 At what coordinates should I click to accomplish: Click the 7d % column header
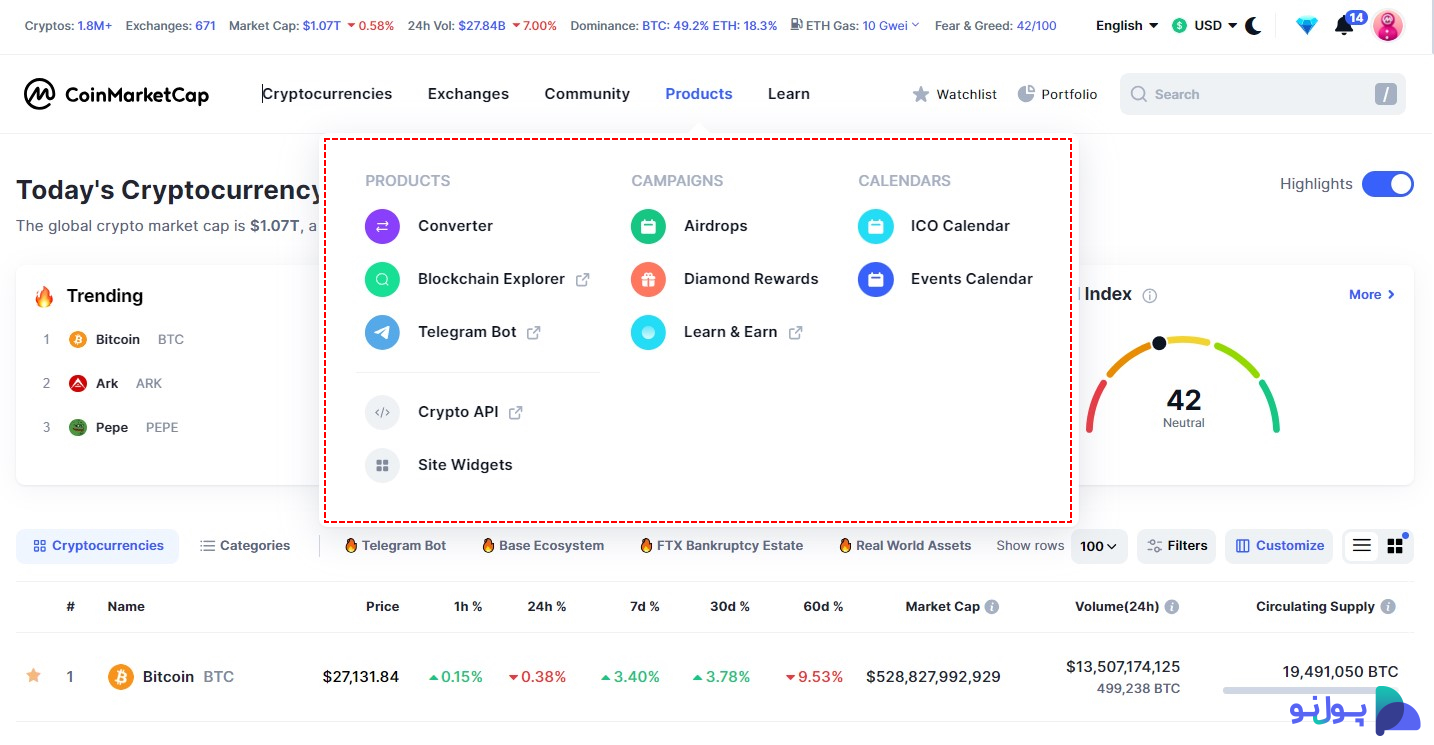point(643,606)
